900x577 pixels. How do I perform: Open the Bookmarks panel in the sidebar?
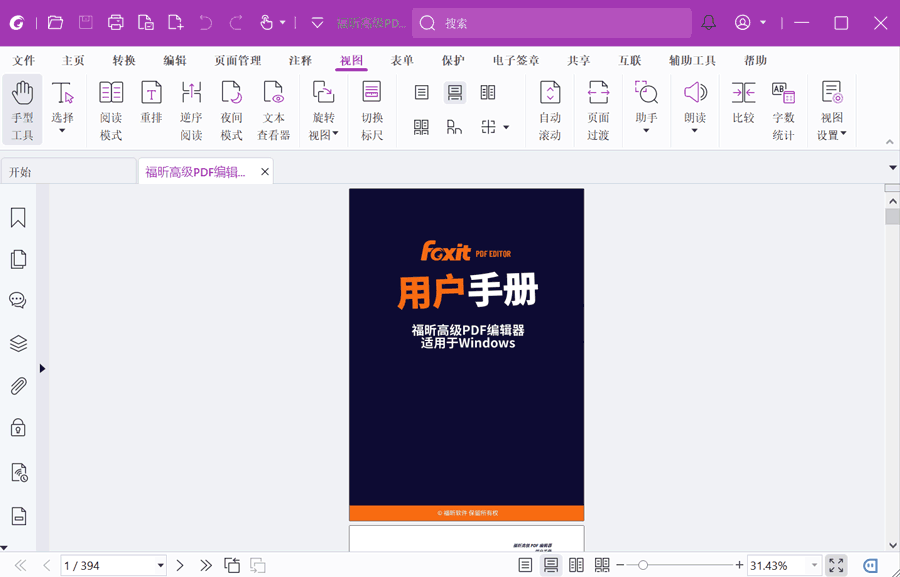pyautogui.click(x=18, y=218)
